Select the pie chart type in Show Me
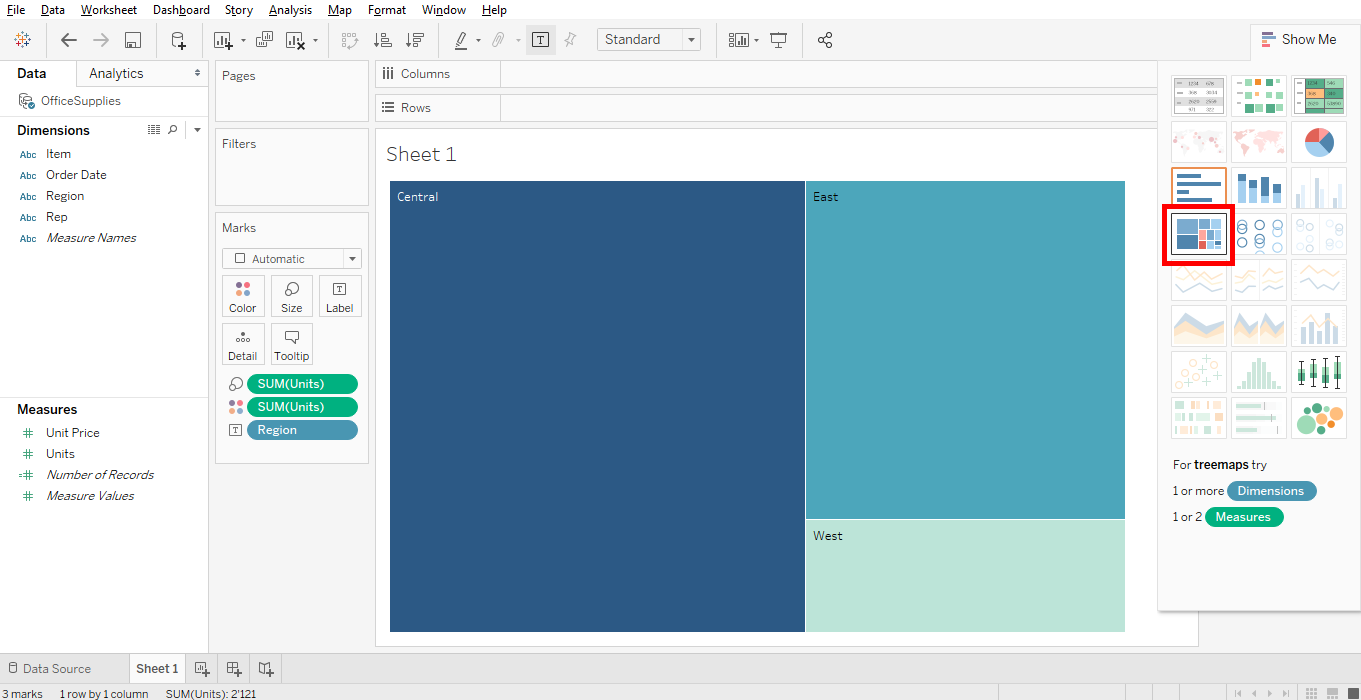The height and width of the screenshot is (700, 1361). (x=1318, y=141)
